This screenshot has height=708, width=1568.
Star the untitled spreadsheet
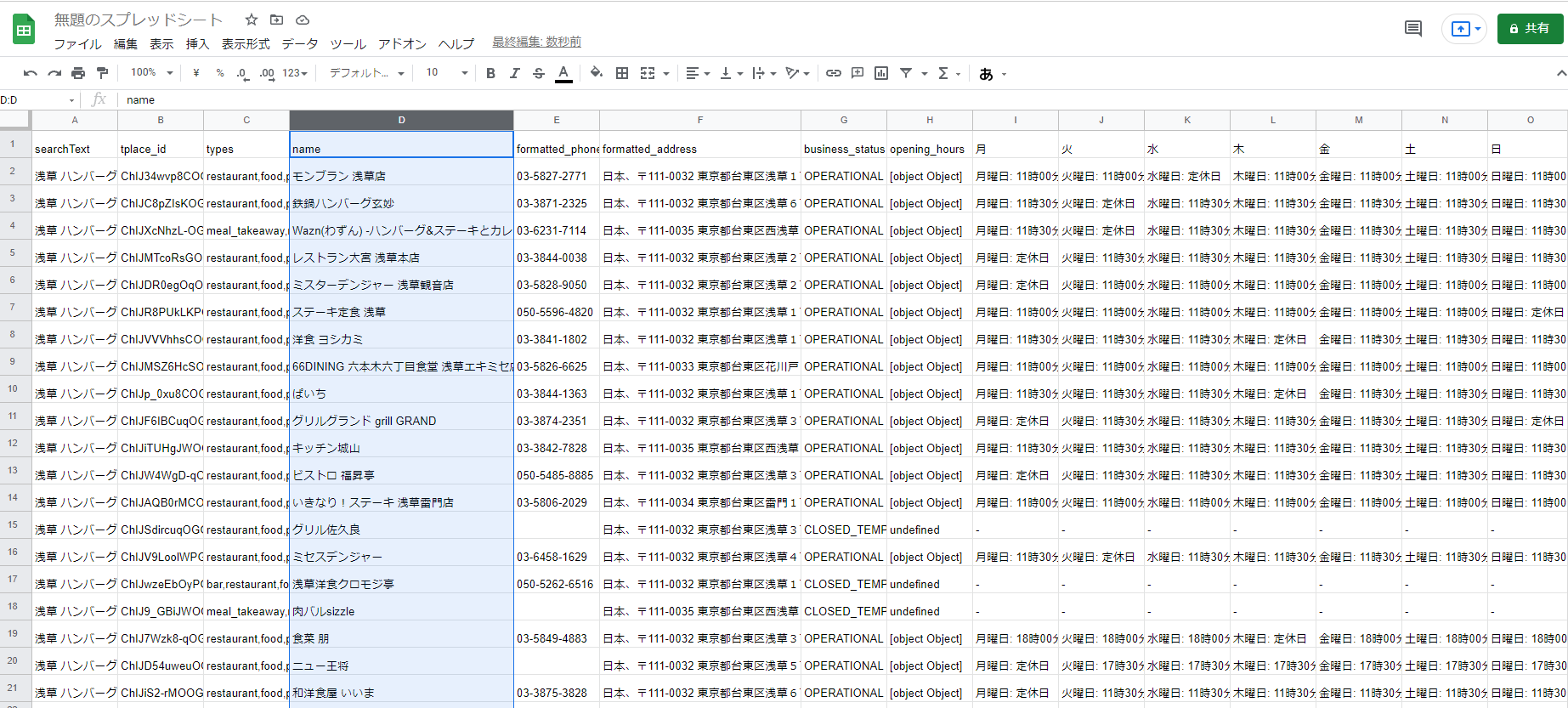pos(252,20)
